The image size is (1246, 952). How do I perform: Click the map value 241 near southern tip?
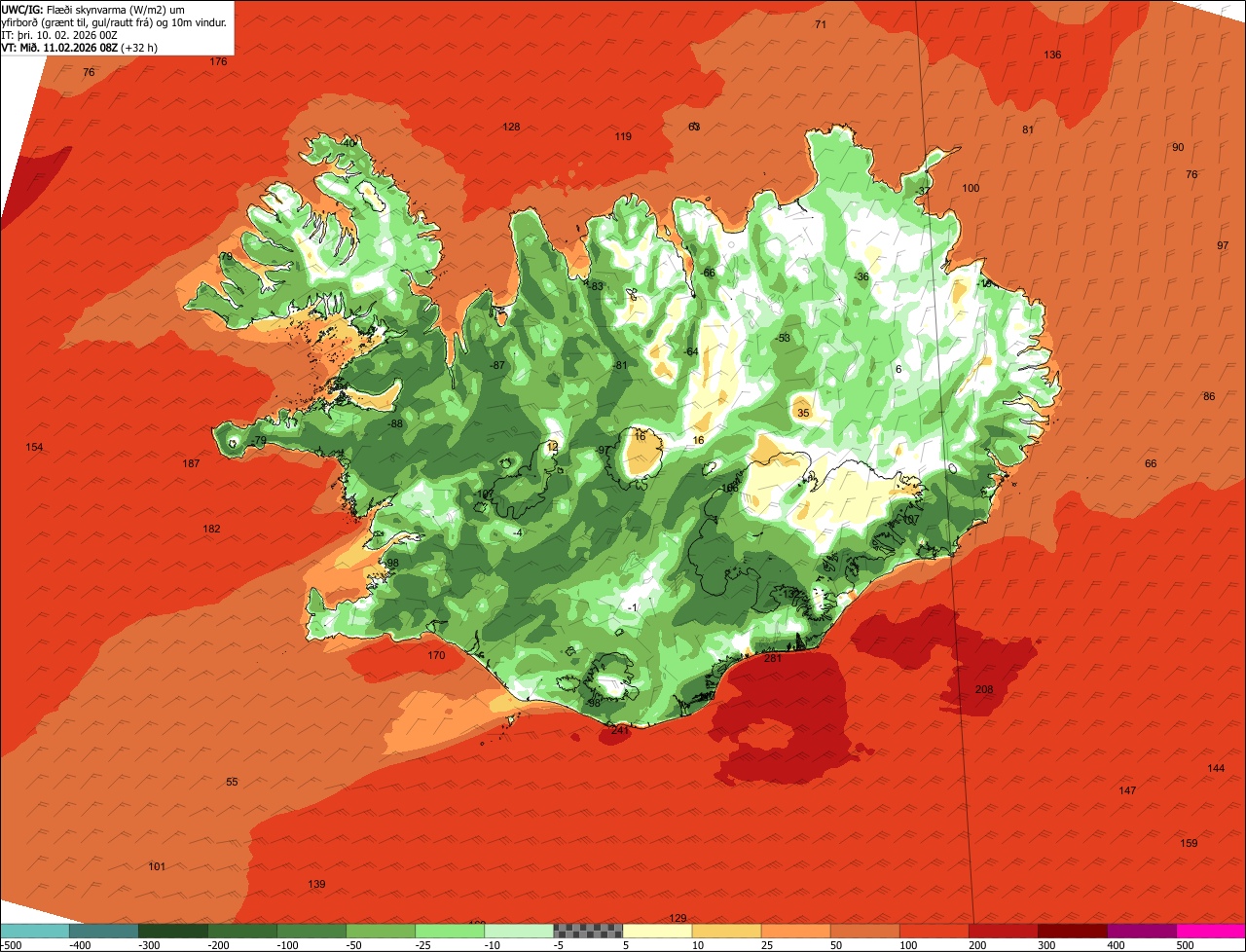[619, 729]
